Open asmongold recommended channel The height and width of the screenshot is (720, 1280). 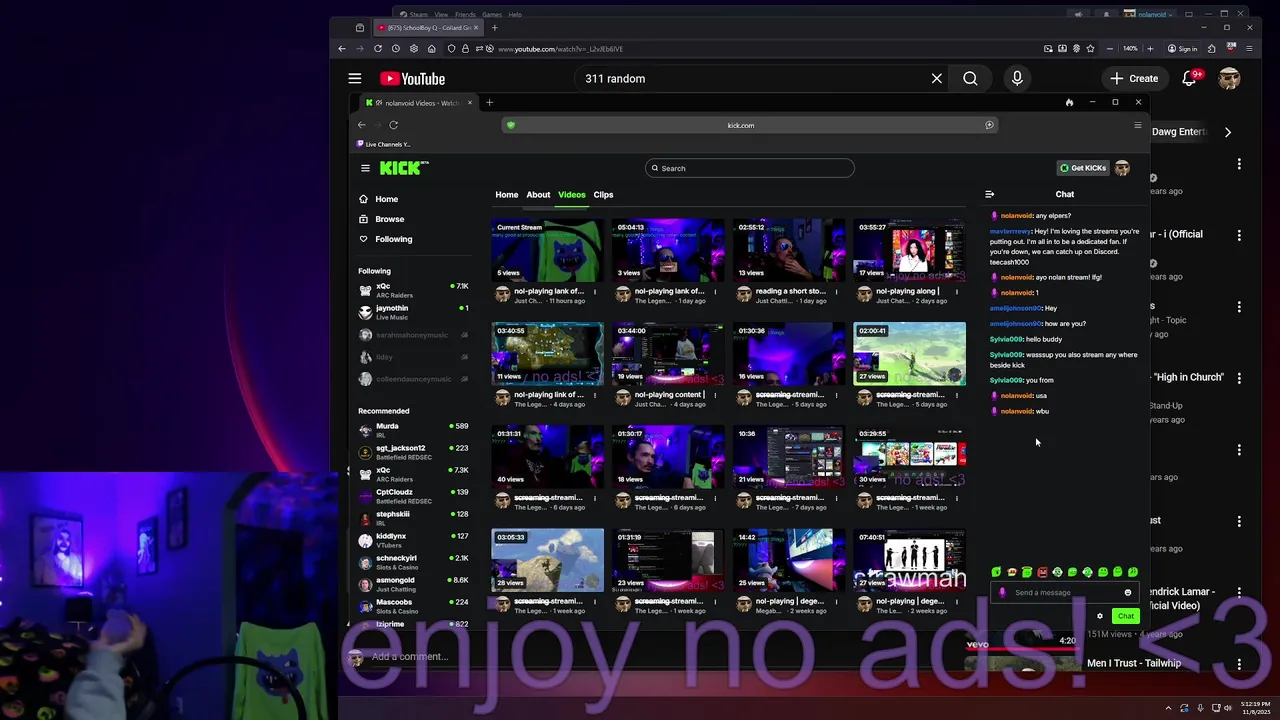point(413,584)
